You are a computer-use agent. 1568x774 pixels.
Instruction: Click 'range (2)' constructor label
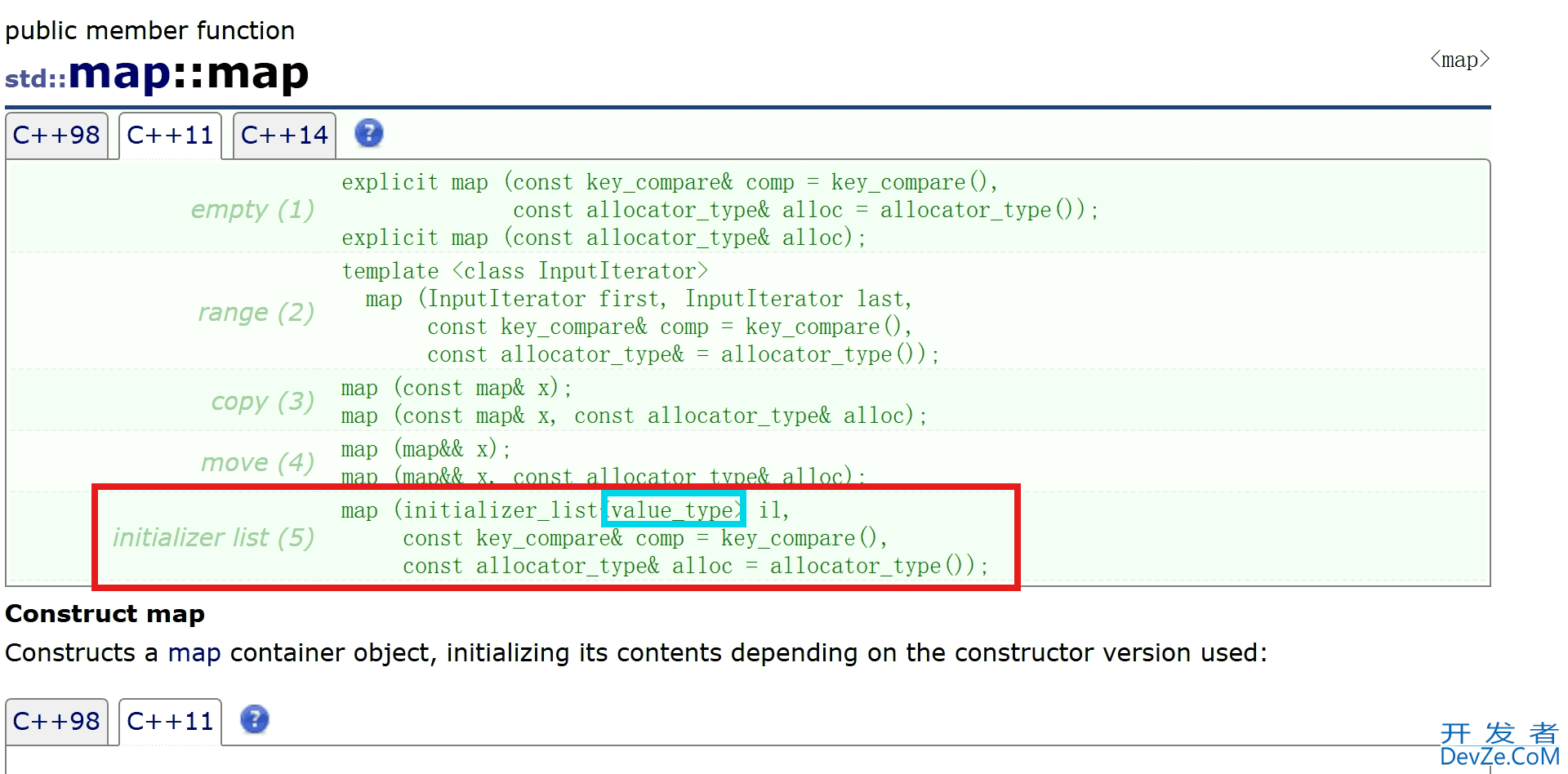point(256,313)
